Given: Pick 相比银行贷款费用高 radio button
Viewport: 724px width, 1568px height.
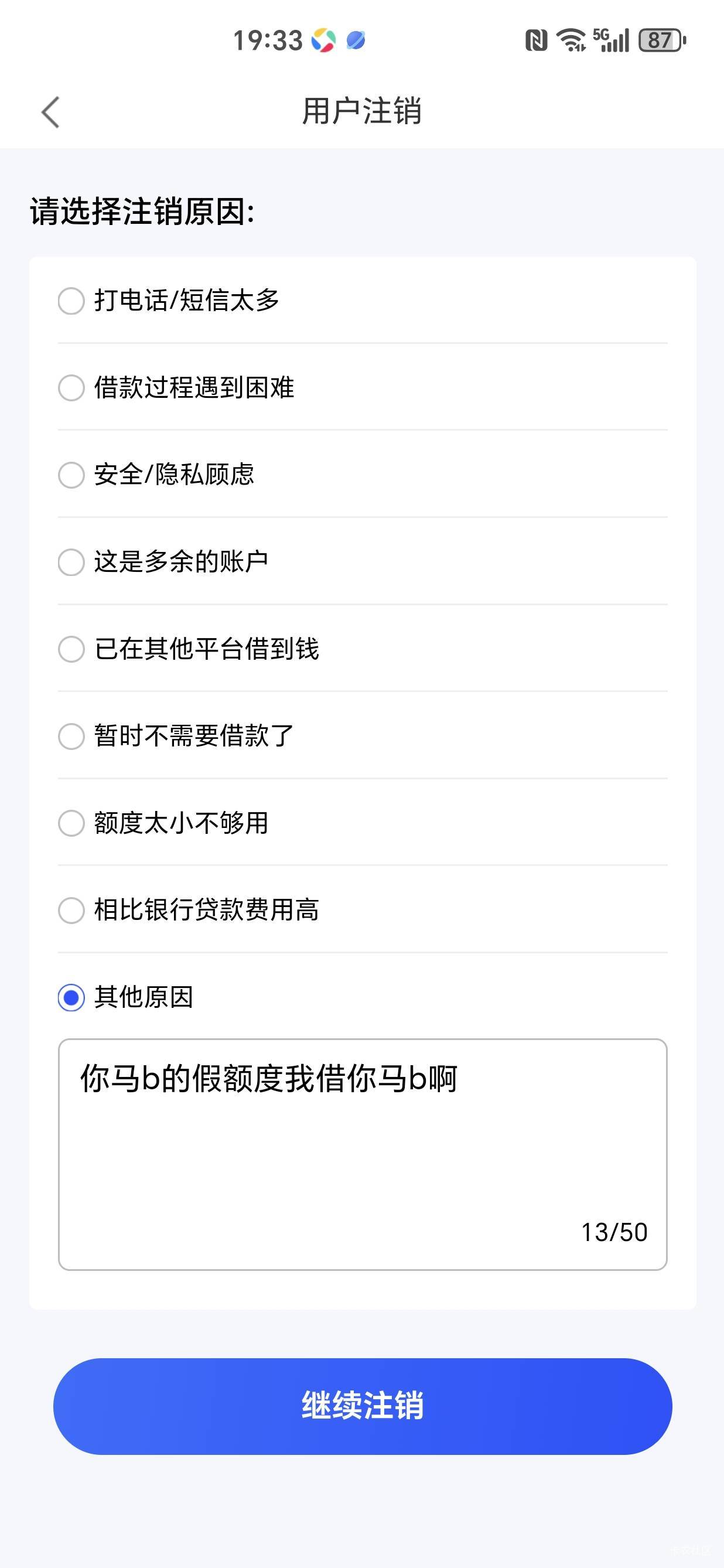Looking at the screenshot, I should [x=71, y=910].
